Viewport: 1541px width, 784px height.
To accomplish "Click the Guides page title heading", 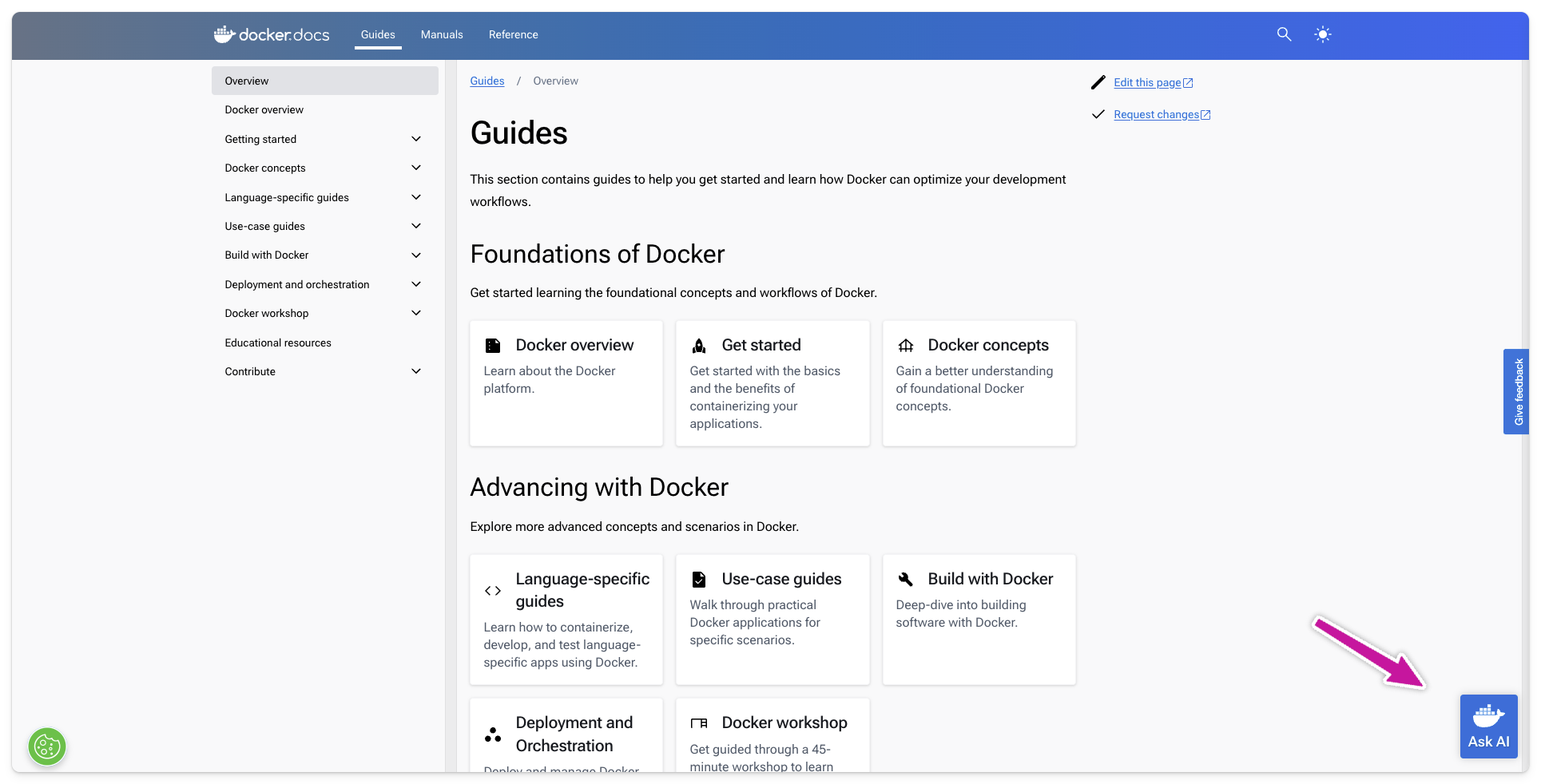I will tap(519, 133).
